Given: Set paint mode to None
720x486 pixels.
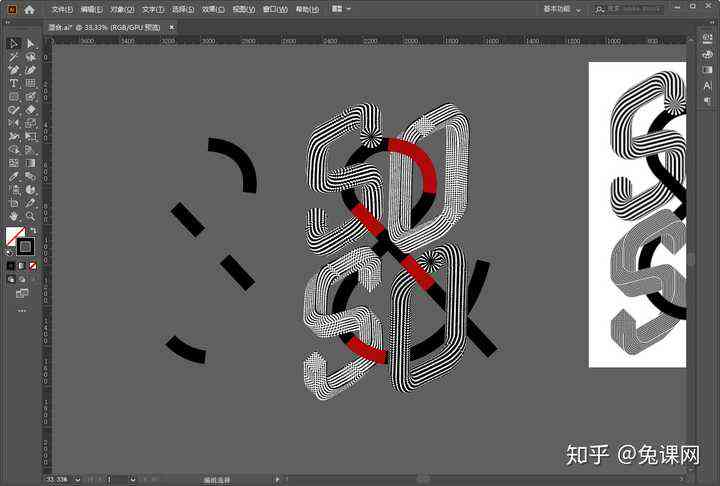Looking at the screenshot, I should (33, 266).
